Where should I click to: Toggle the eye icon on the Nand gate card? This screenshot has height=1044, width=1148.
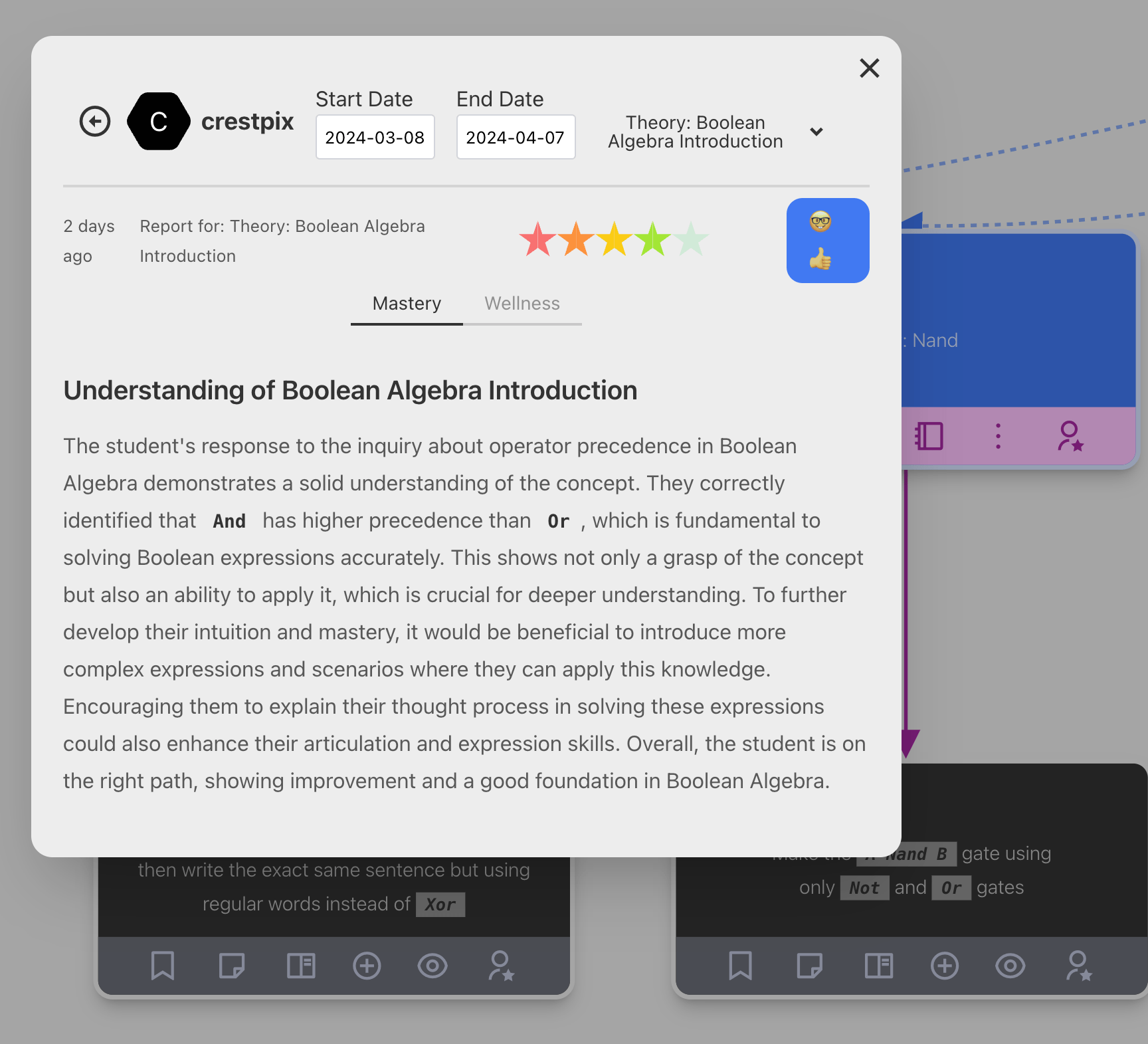[x=1010, y=966]
